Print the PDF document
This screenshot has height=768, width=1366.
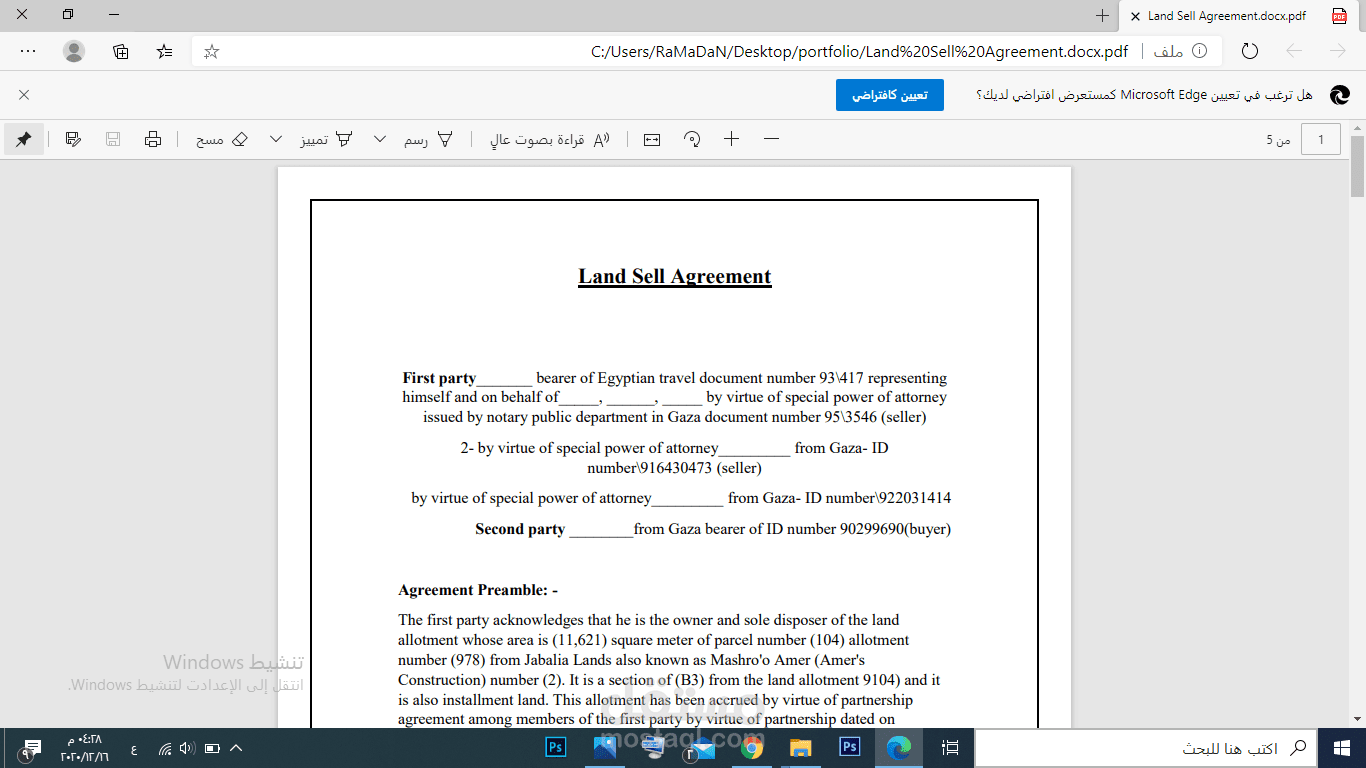click(x=153, y=139)
